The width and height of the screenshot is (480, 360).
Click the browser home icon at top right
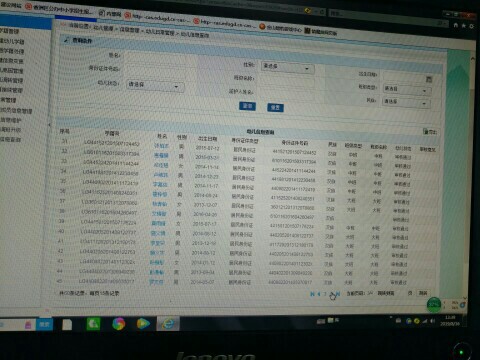[456, 25]
